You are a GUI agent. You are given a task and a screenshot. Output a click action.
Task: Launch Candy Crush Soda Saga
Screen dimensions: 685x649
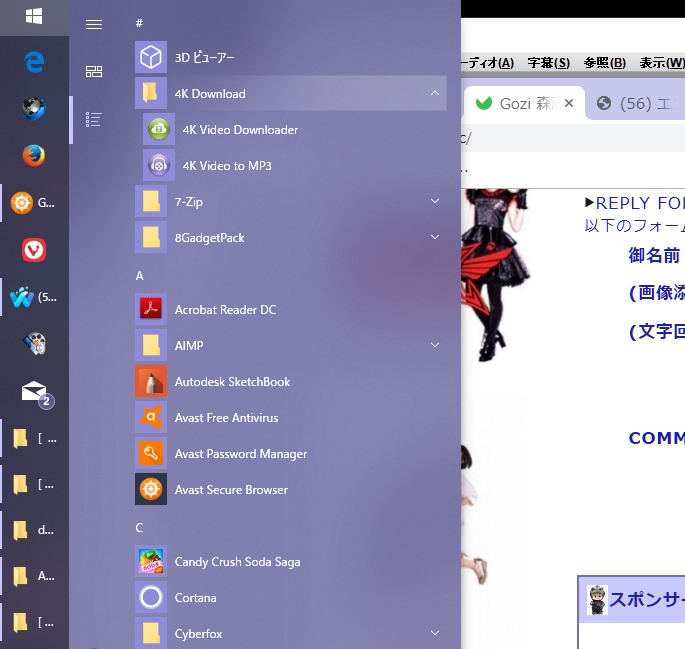coord(237,562)
